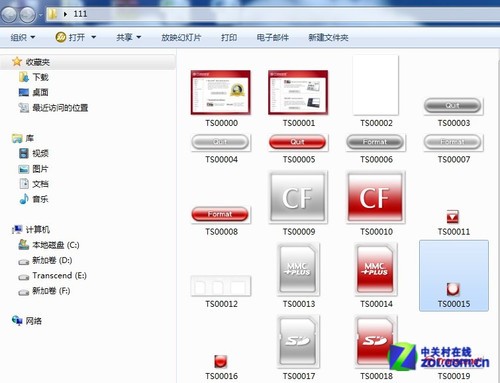Click the email toolbar button

point(273,37)
